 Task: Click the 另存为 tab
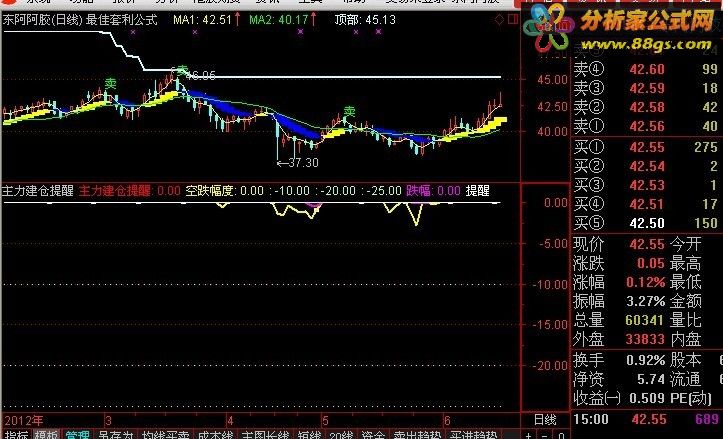click(x=115, y=434)
